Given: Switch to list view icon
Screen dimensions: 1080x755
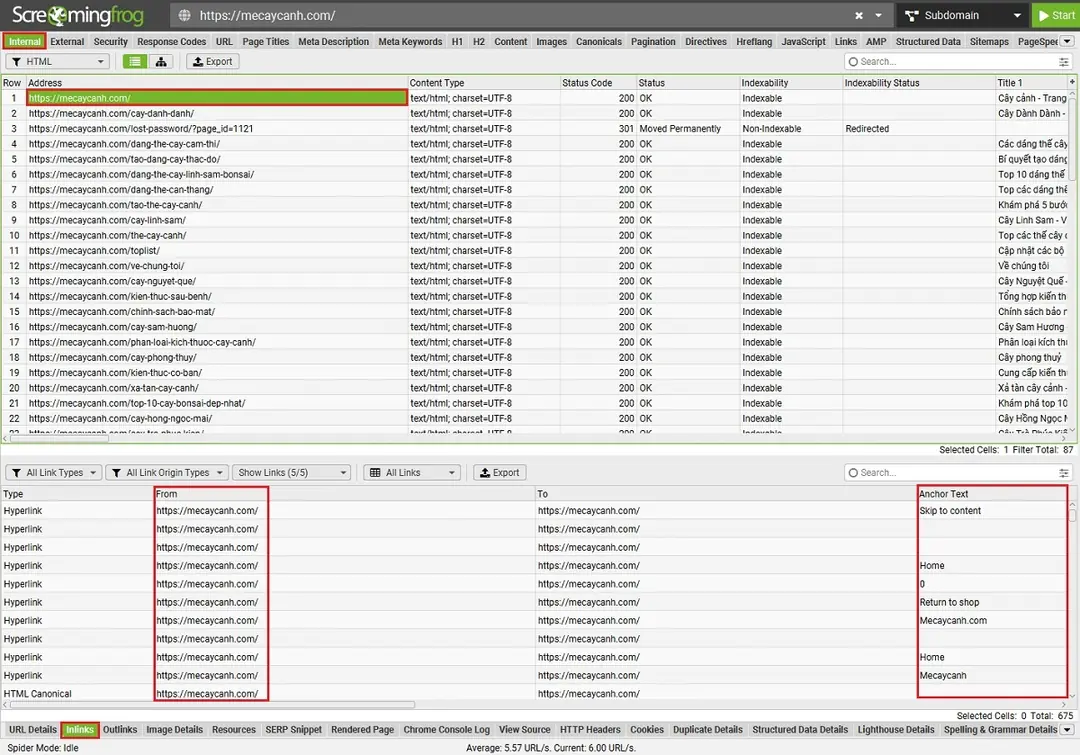Looking at the screenshot, I should (135, 62).
